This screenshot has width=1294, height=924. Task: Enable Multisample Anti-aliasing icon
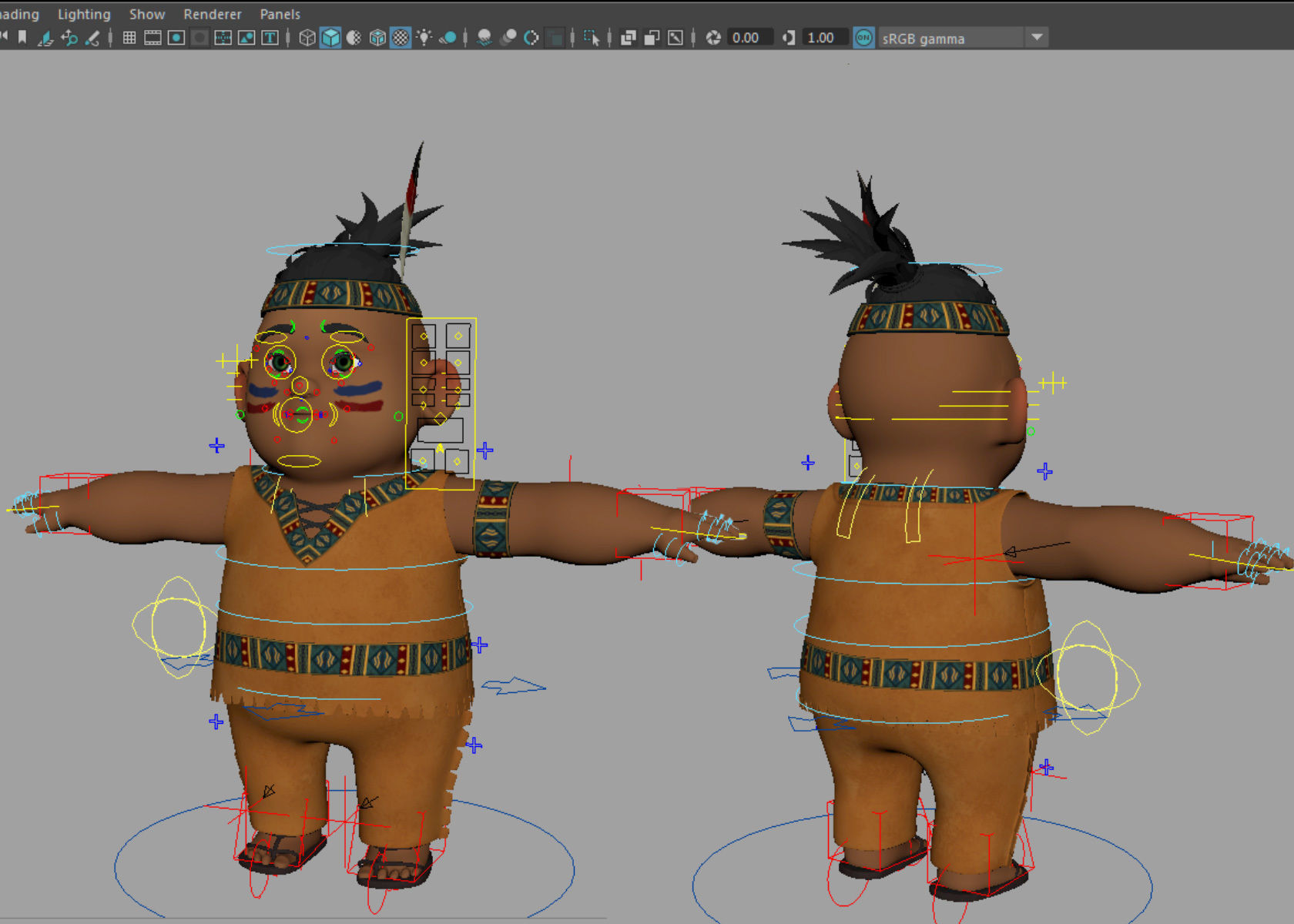[531, 38]
